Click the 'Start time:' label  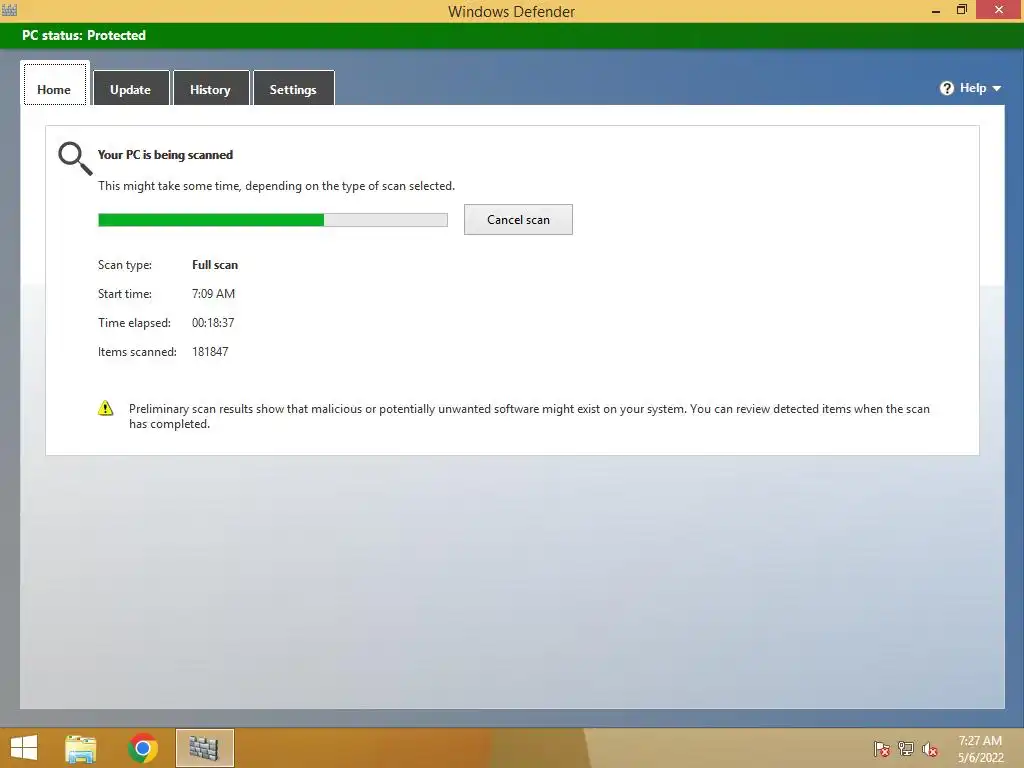tap(125, 294)
